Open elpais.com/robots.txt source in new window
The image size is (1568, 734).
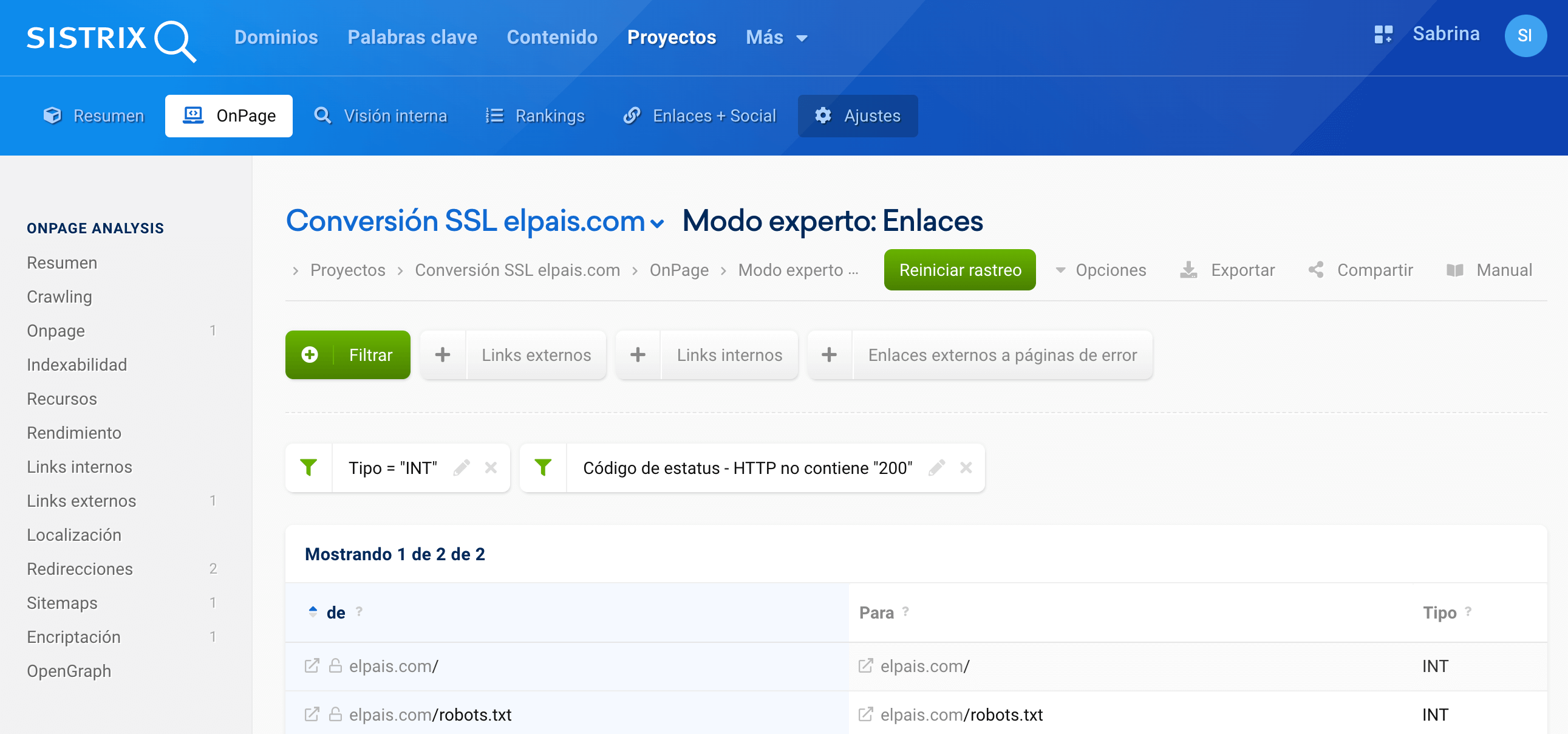click(312, 715)
